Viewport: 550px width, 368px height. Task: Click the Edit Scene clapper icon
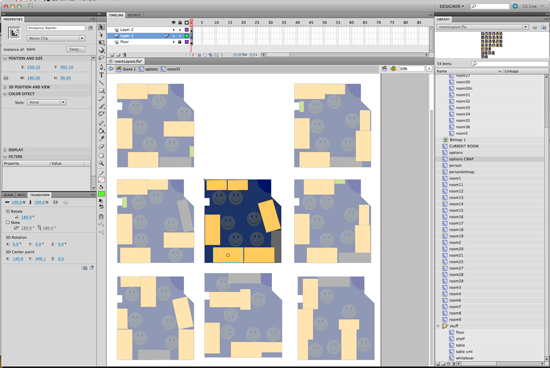(x=384, y=68)
